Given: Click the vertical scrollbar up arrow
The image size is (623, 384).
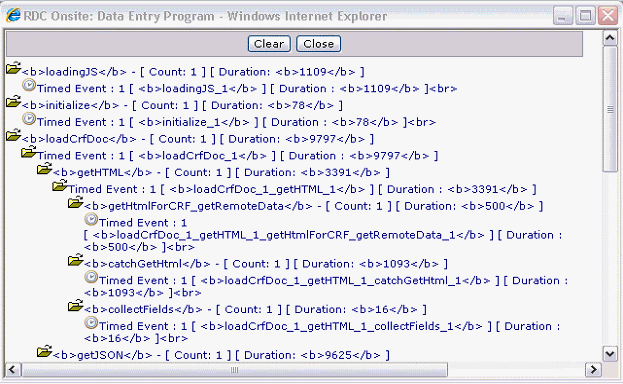Looking at the screenshot, I should coord(610,39).
